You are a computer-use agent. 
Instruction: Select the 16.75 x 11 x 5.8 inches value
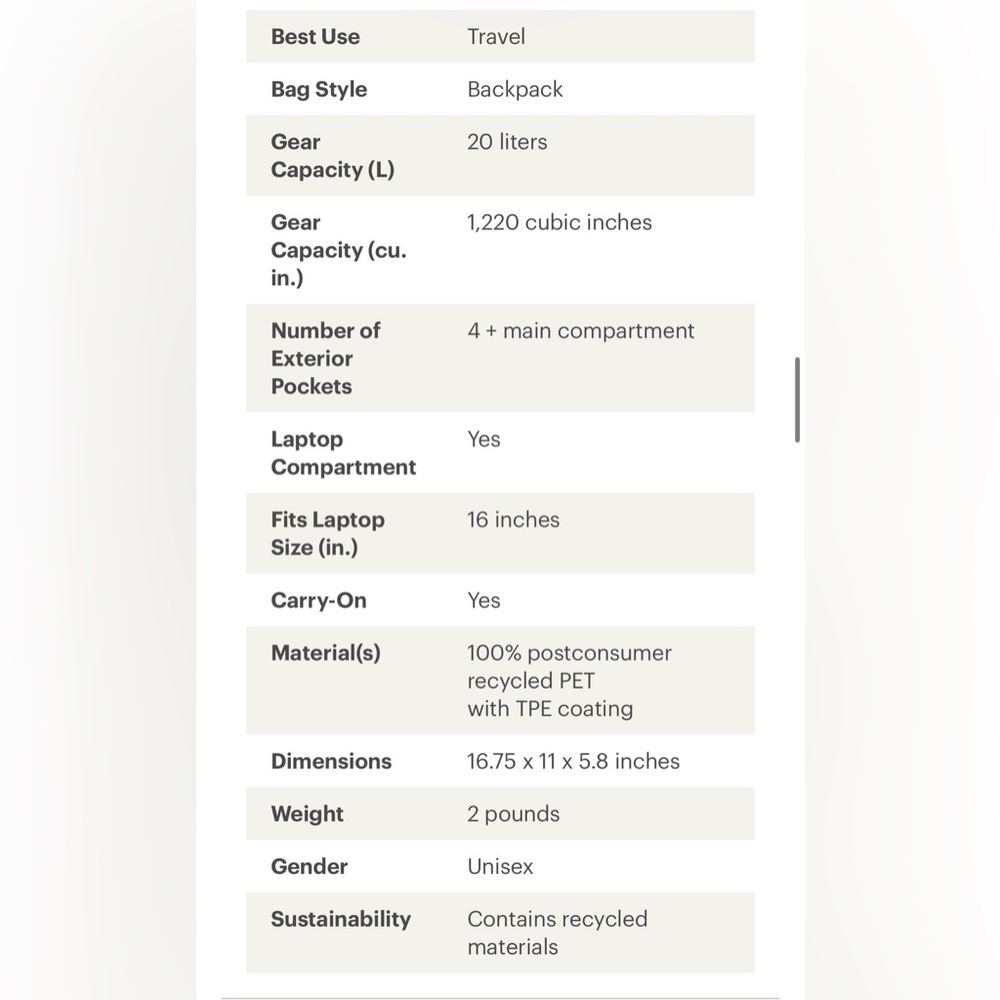click(x=573, y=761)
